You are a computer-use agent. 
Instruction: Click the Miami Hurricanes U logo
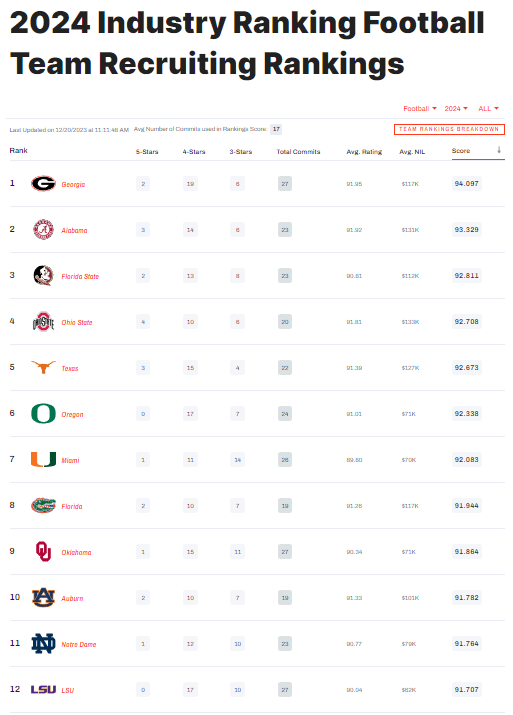[43, 459]
